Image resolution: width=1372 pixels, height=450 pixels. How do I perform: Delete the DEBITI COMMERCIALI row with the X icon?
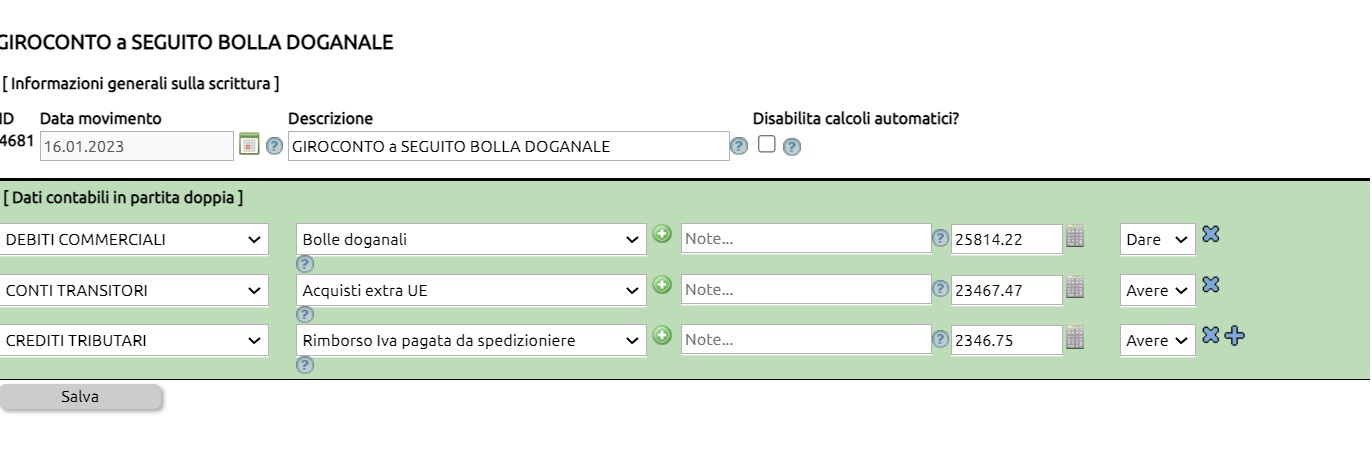1211,234
